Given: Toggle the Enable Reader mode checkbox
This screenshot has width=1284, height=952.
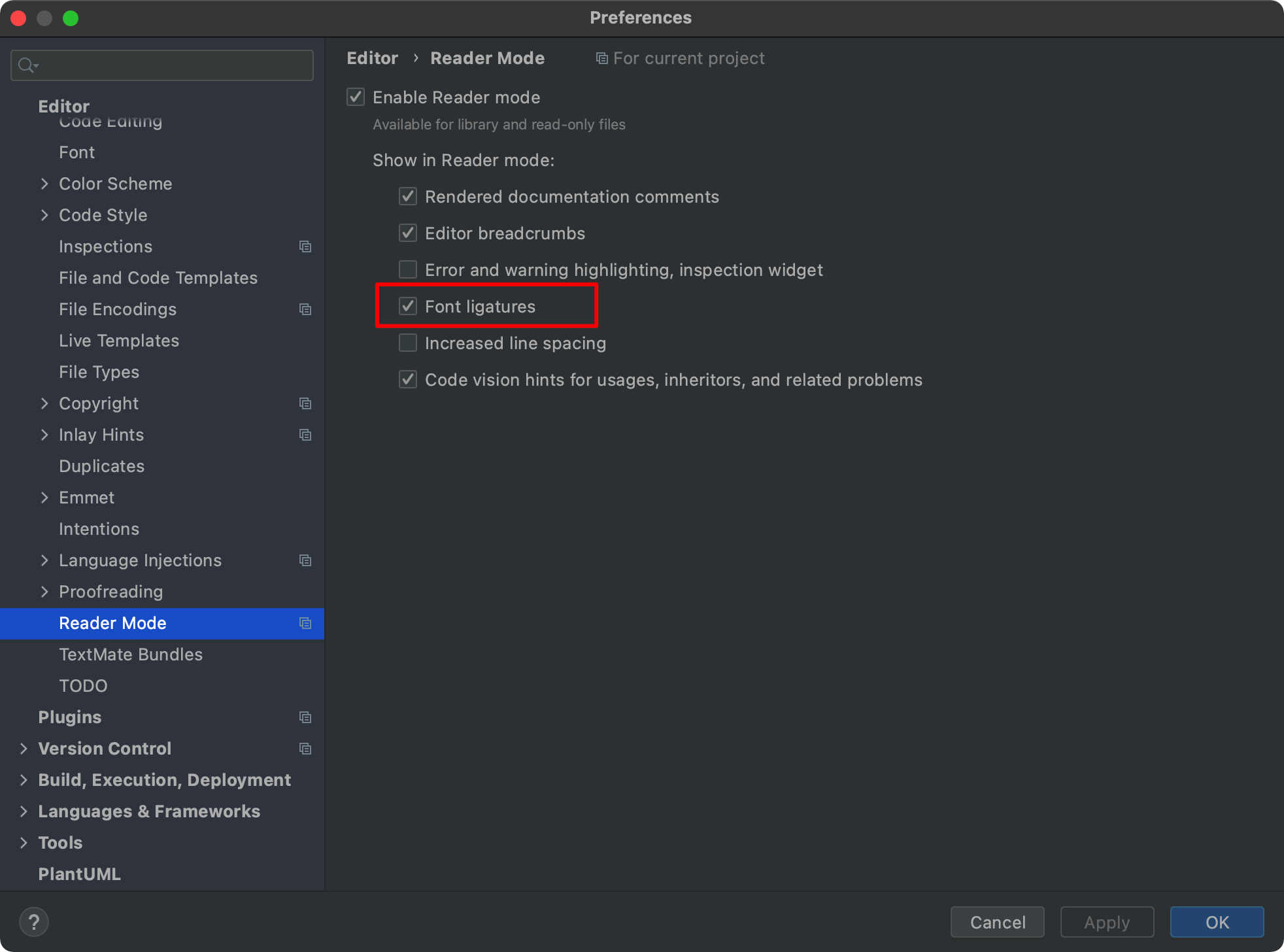Looking at the screenshot, I should coord(356,97).
